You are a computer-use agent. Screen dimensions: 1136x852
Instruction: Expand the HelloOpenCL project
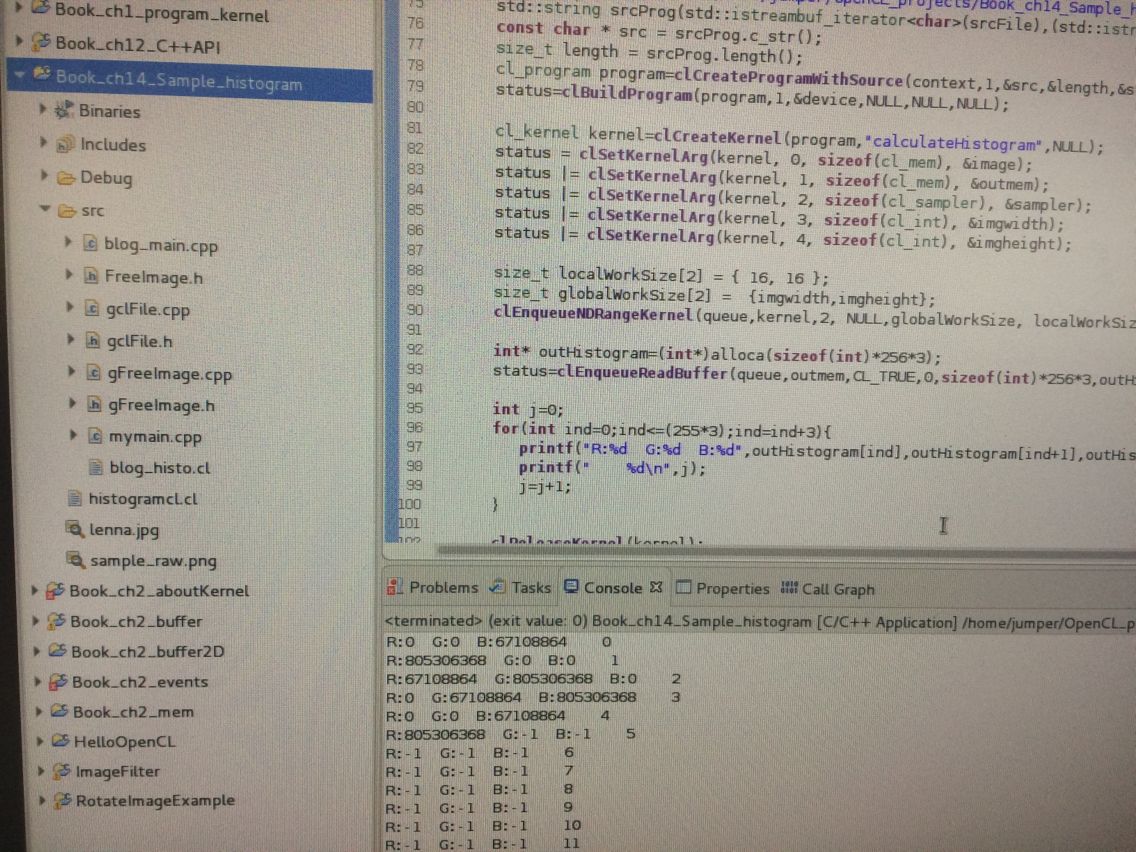tap(39, 741)
